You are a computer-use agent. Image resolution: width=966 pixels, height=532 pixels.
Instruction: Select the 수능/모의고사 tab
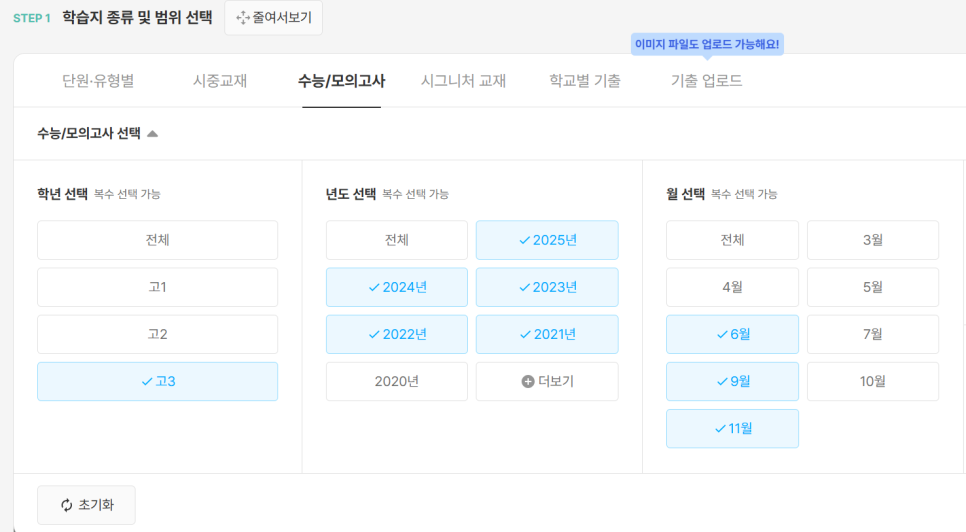pos(341,81)
